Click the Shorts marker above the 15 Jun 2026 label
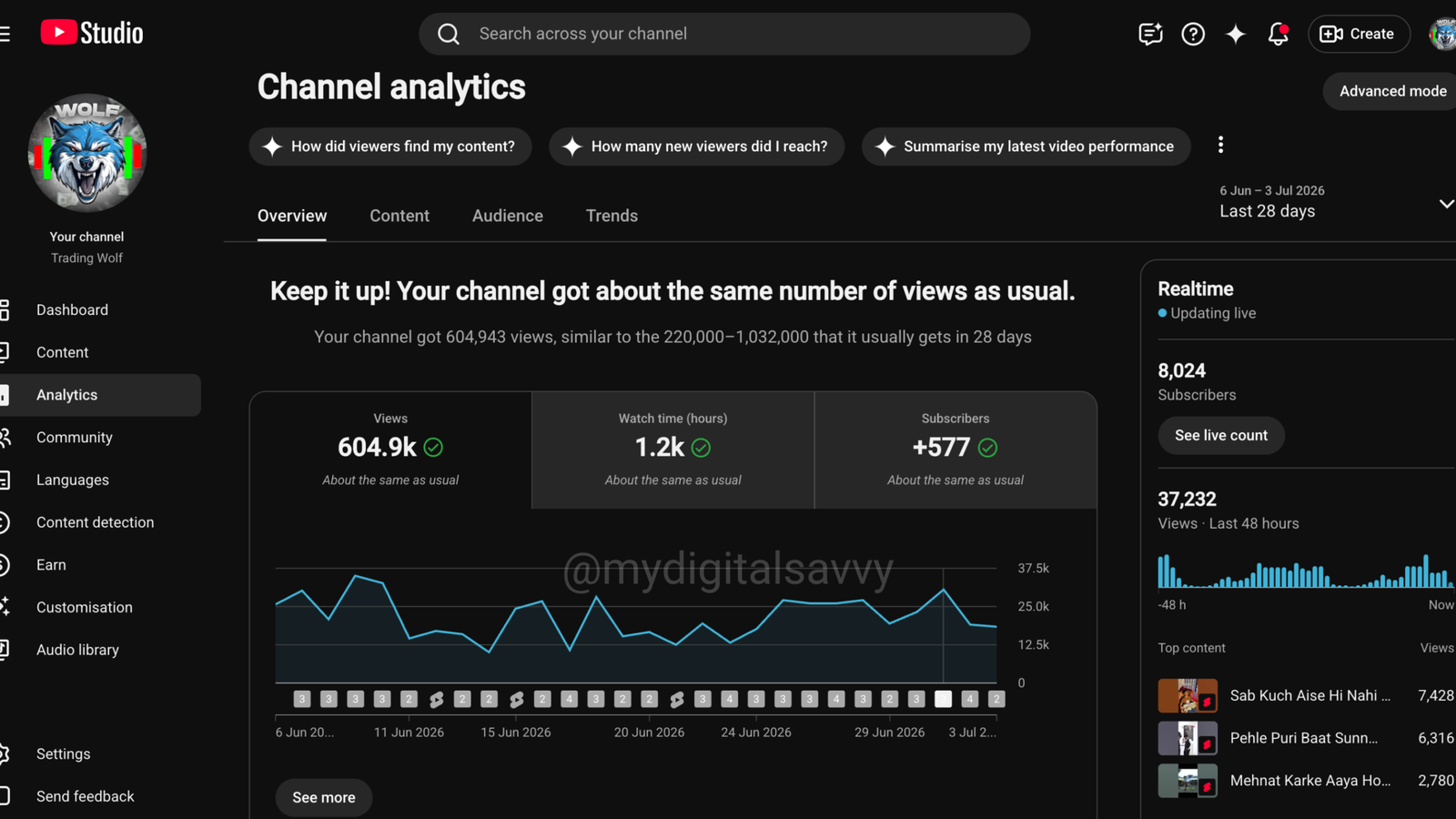1456x819 pixels. 516,699
